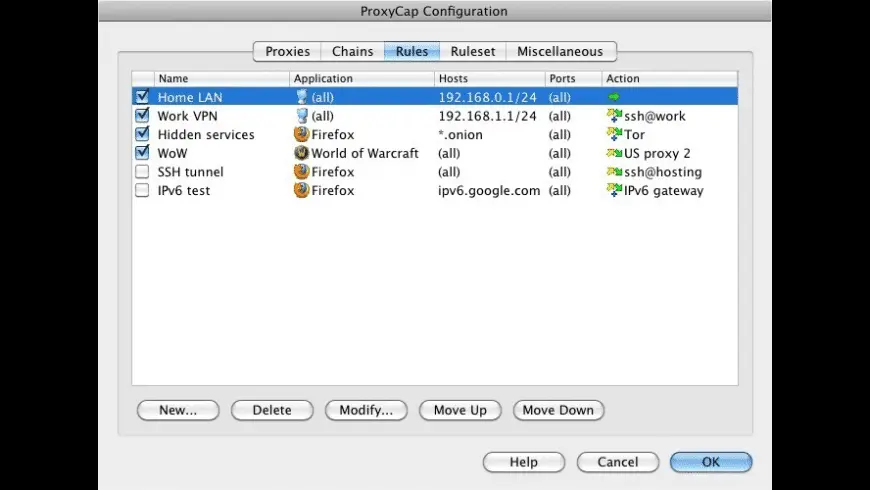Go to the Ruleset tab
870x490 pixels.
(x=473, y=51)
